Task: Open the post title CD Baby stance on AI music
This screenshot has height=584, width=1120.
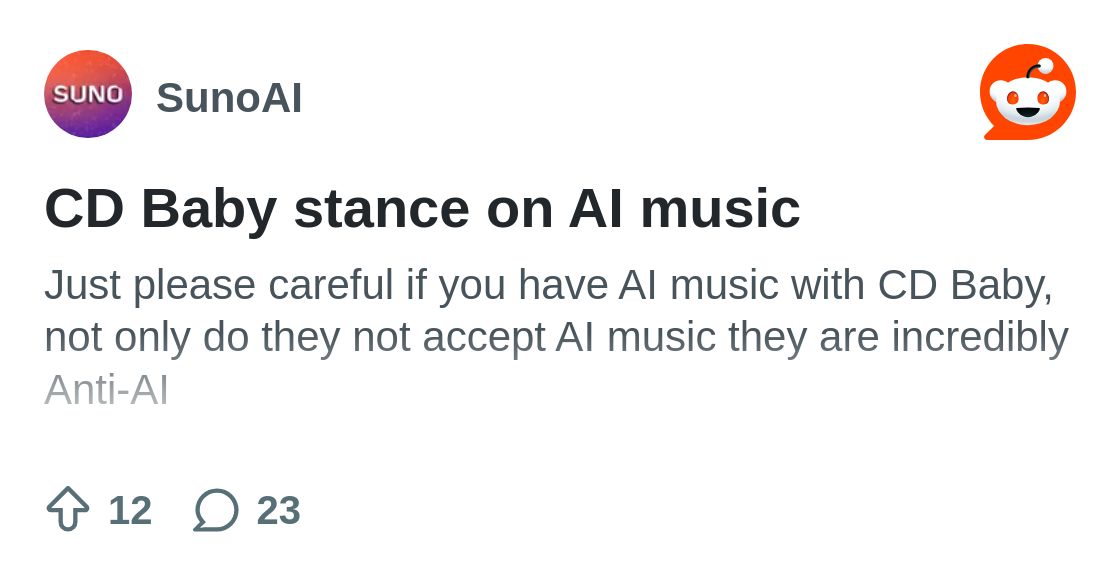Action: click(422, 208)
